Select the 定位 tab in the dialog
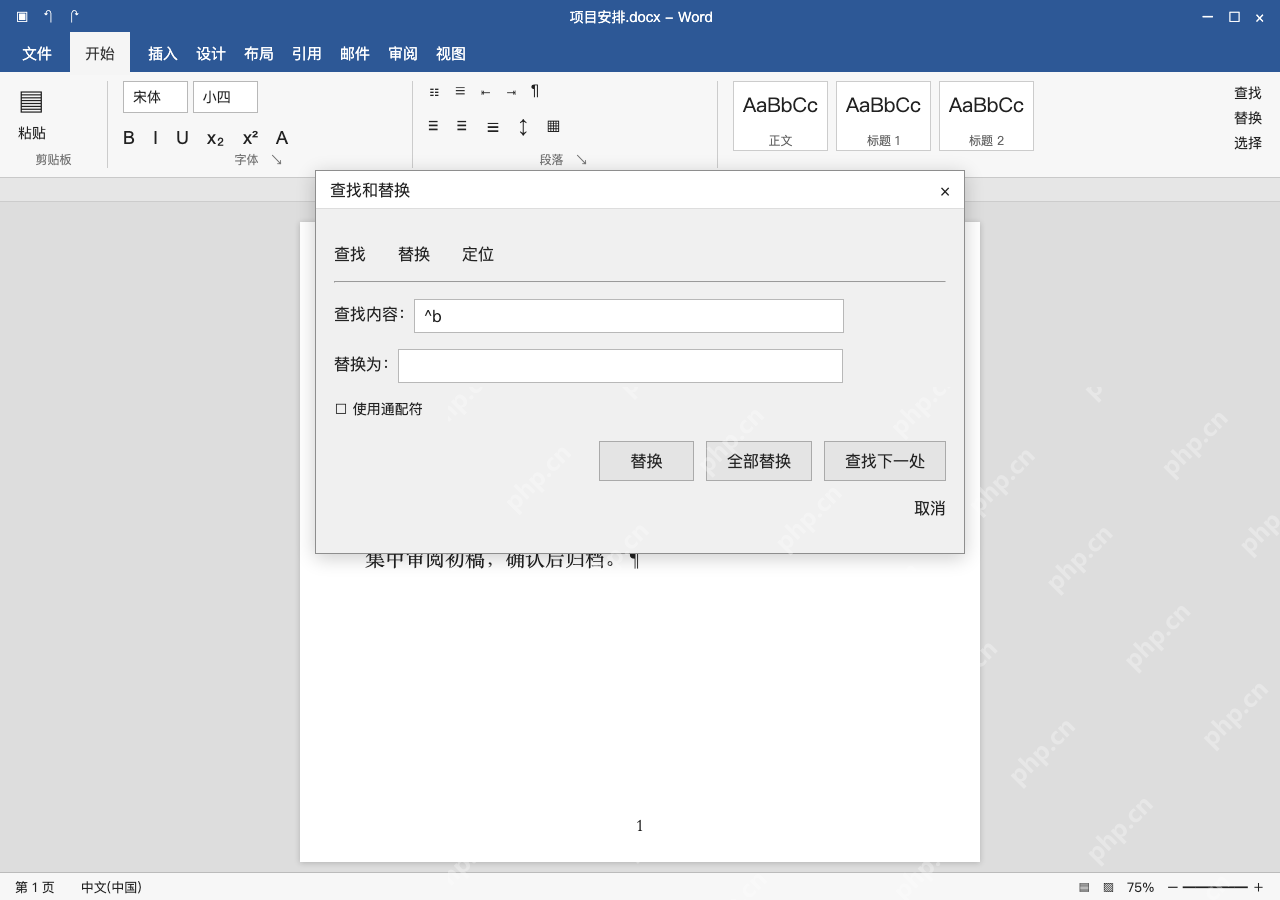This screenshot has height=900, width=1280. [x=478, y=254]
